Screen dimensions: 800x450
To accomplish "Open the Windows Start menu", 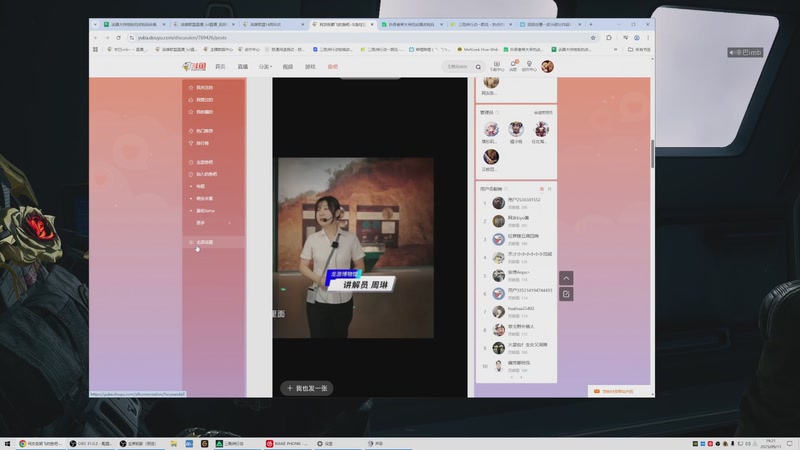I will point(7,444).
